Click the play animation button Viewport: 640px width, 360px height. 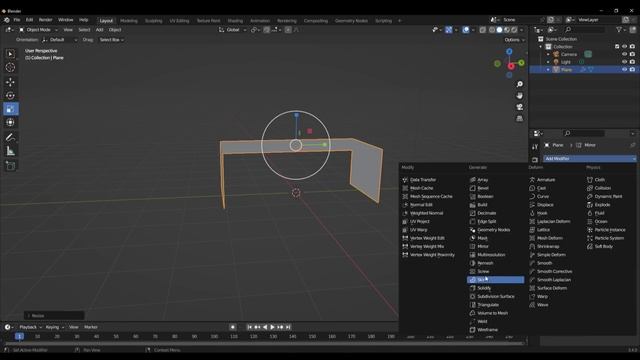coord(272,327)
